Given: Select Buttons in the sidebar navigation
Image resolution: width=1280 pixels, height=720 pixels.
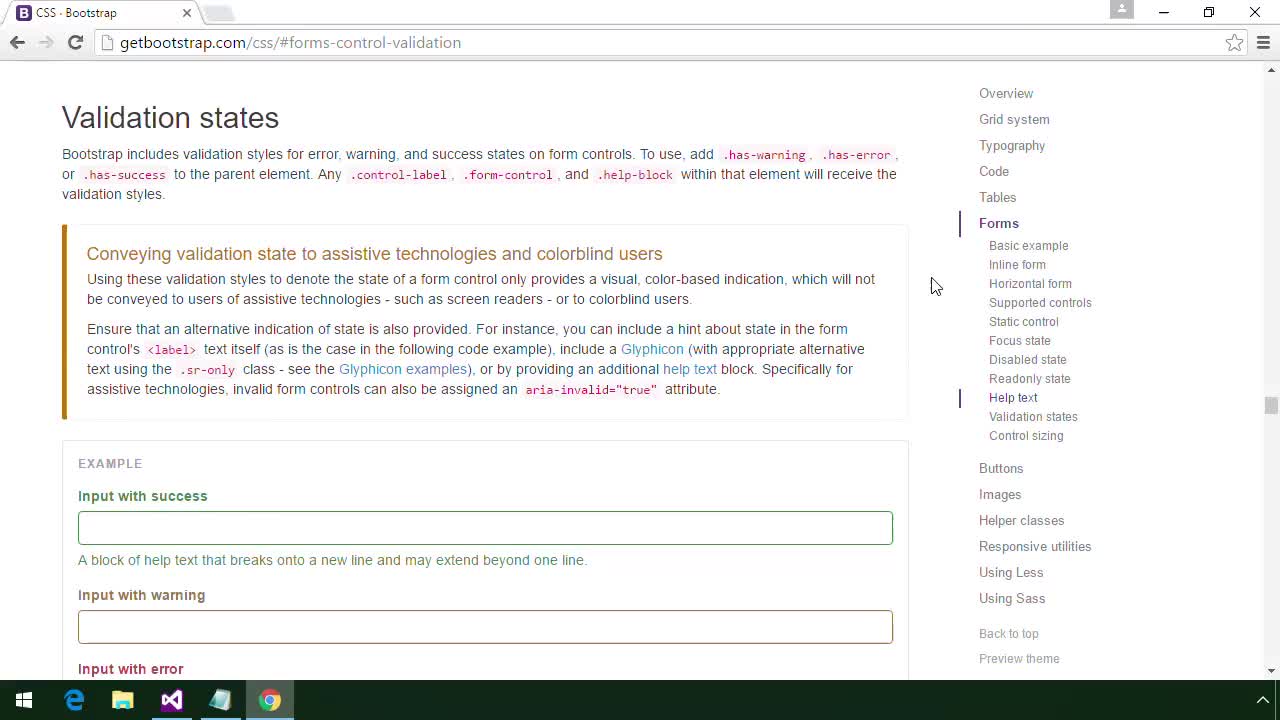Looking at the screenshot, I should pyautogui.click(x=1001, y=468).
